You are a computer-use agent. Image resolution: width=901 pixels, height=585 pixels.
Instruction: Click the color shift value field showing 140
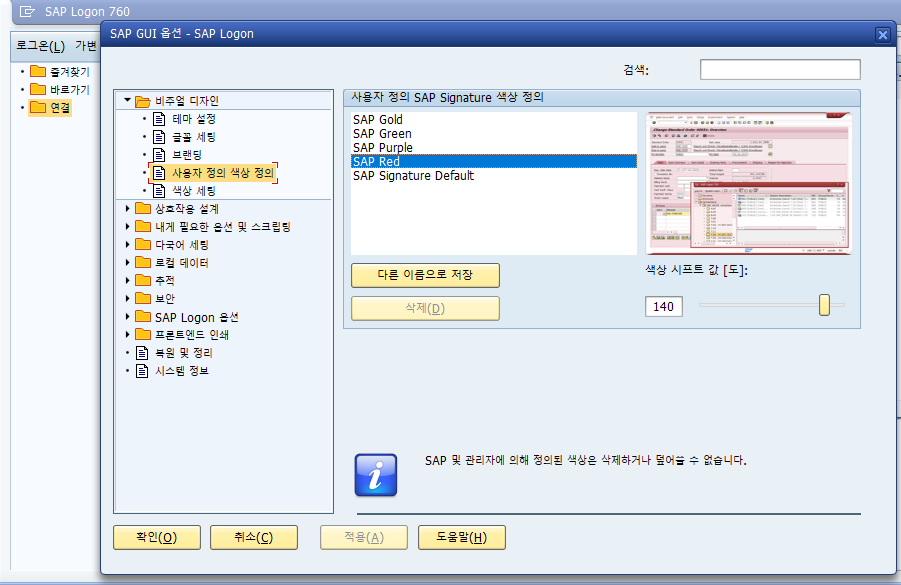tap(664, 306)
